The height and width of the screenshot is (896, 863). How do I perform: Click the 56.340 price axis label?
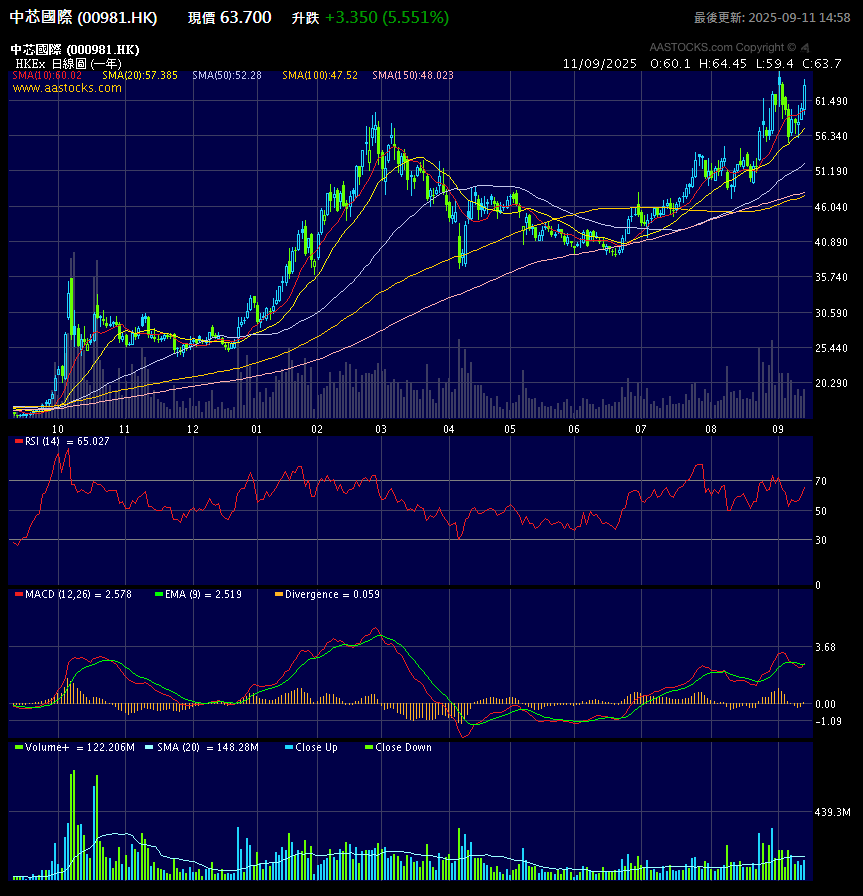(832, 136)
